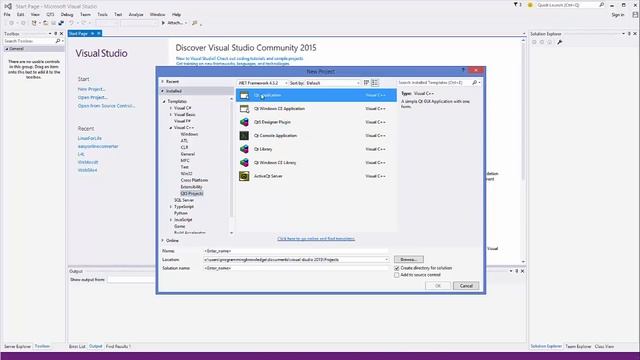
Task: Click the Undo toolbar icon
Action: pyautogui.click(x=71, y=23)
